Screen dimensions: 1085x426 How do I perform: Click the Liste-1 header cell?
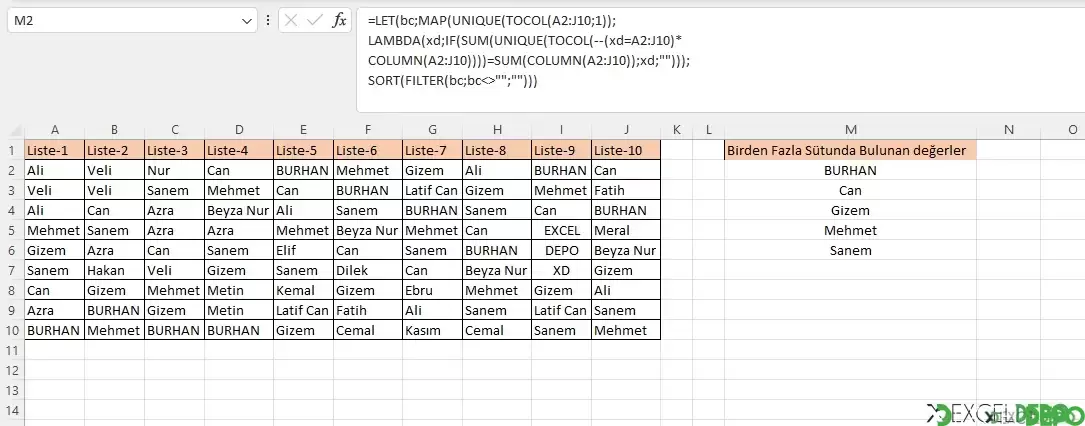point(55,150)
